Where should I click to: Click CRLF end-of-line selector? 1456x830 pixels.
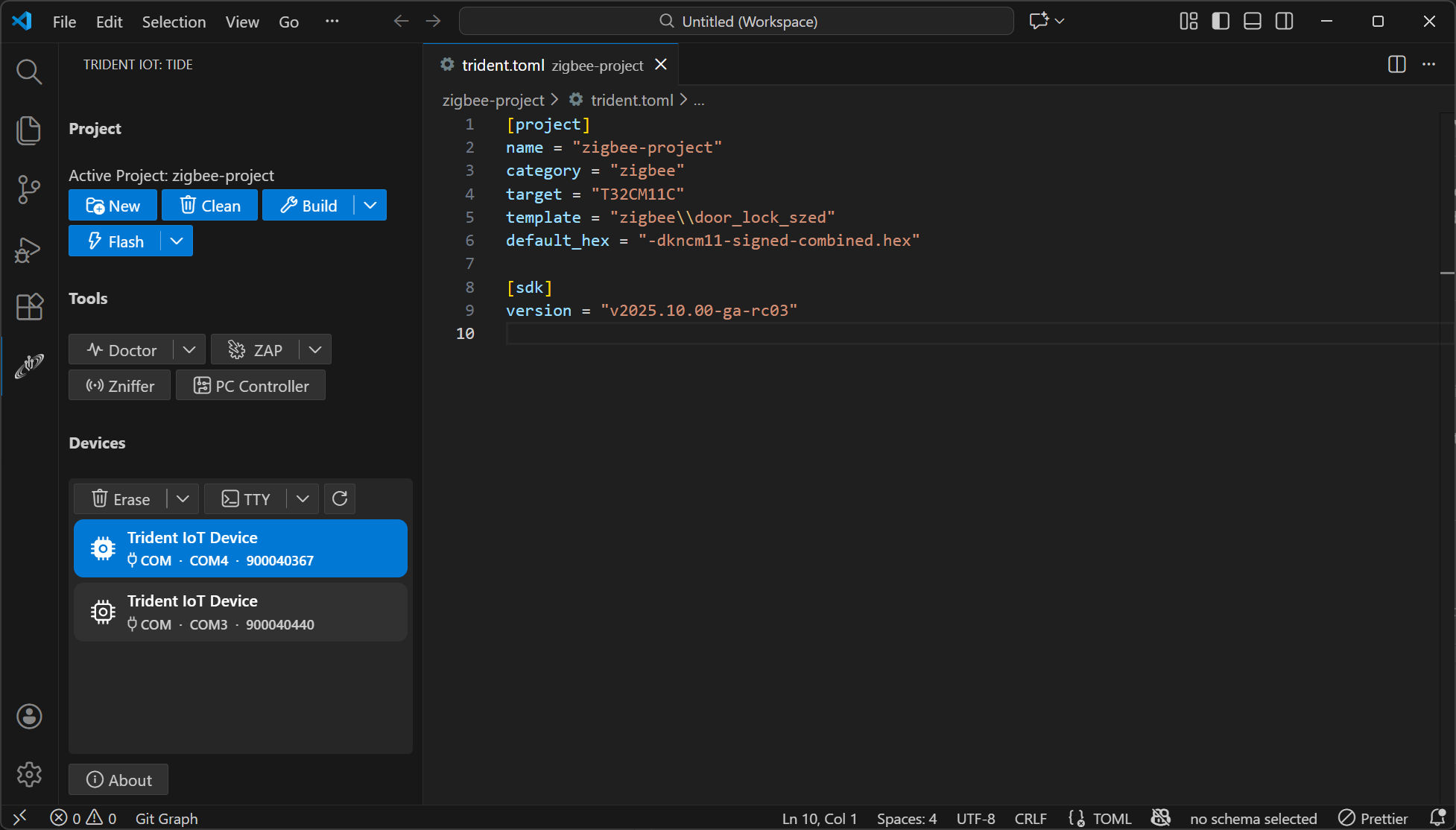1031,818
